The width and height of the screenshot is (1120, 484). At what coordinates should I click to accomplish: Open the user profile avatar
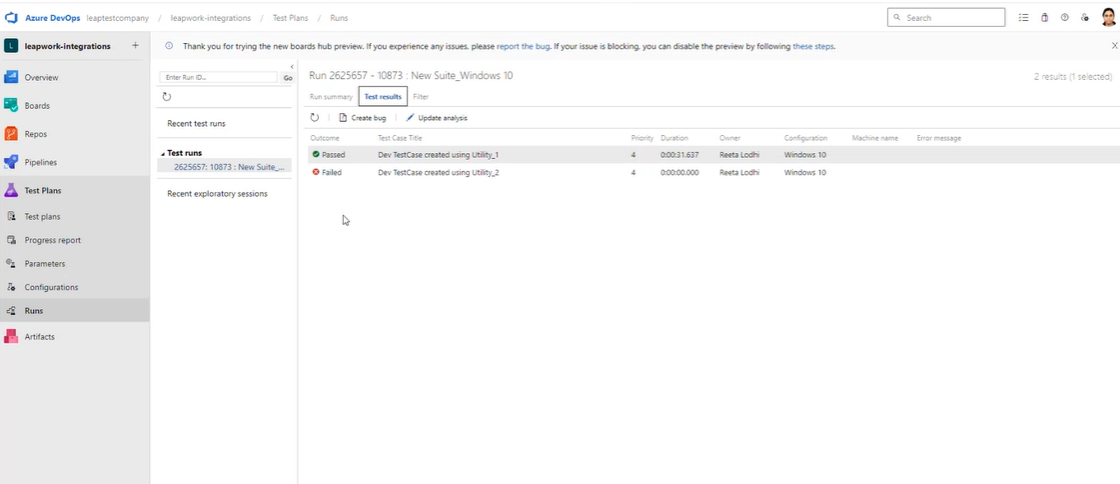coord(1108,17)
